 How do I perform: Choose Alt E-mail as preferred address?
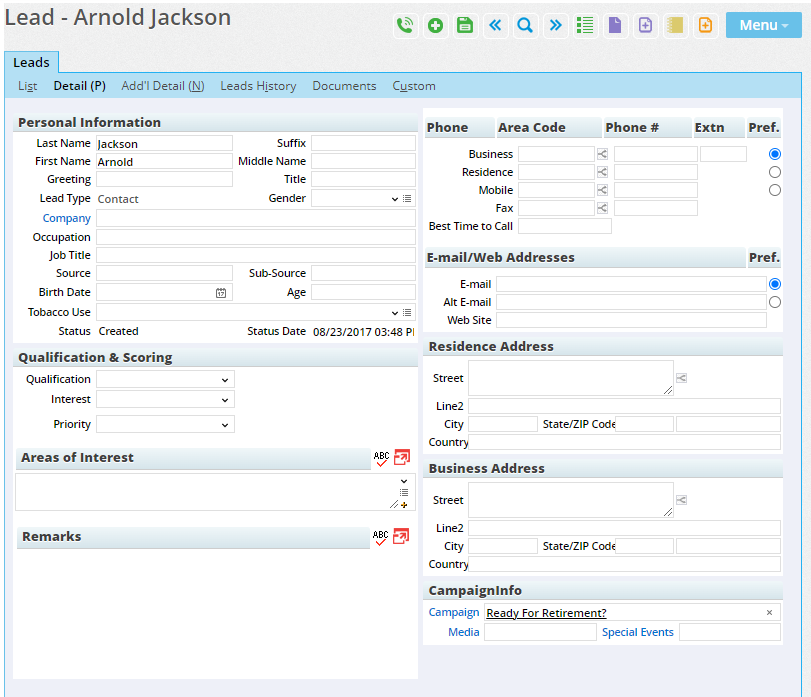click(775, 302)
